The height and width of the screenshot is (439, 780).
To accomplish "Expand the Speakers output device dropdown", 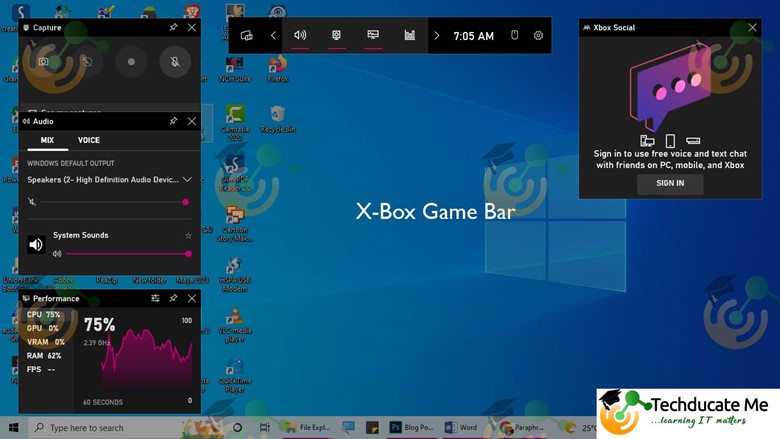I will 187,180.
